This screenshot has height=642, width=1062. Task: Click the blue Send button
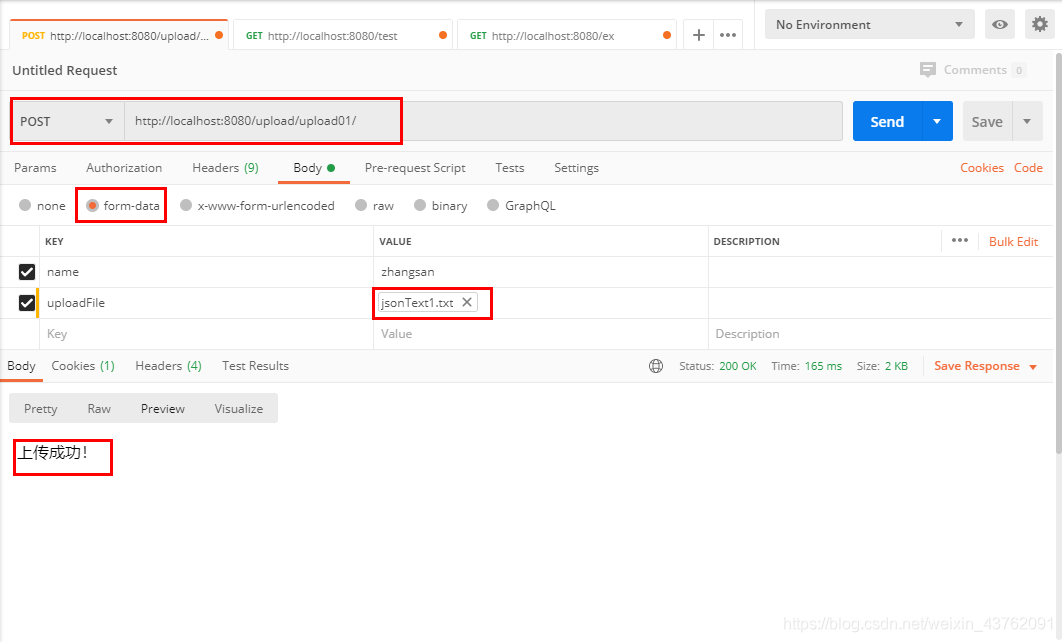pos(887,121)
